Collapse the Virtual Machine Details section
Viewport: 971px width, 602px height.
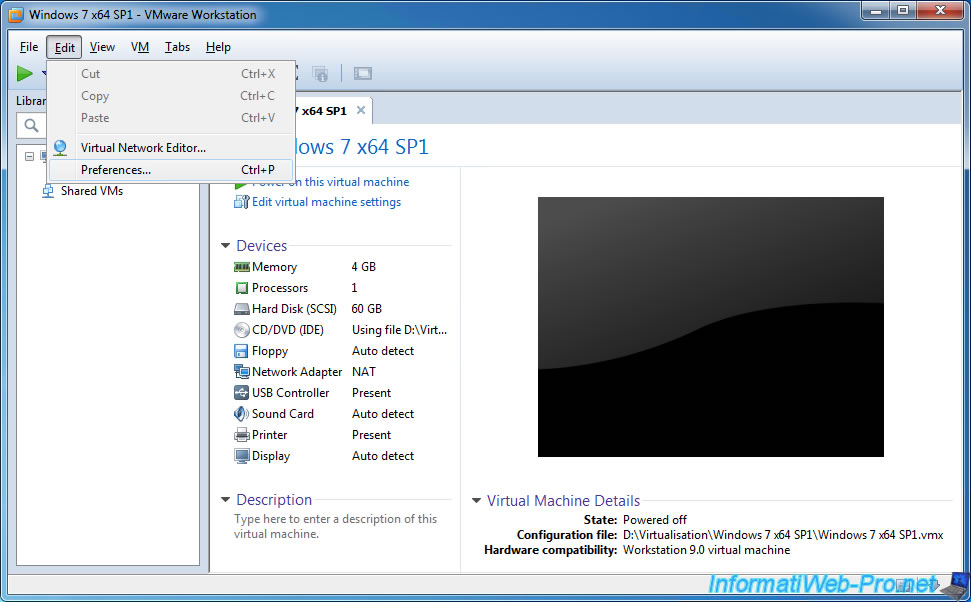click(x=476, y=500)
